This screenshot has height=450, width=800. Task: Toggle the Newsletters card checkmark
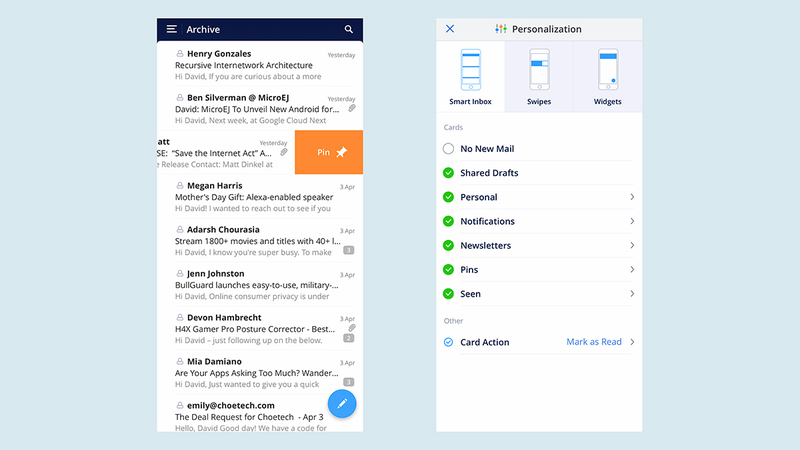coord(448,245)
